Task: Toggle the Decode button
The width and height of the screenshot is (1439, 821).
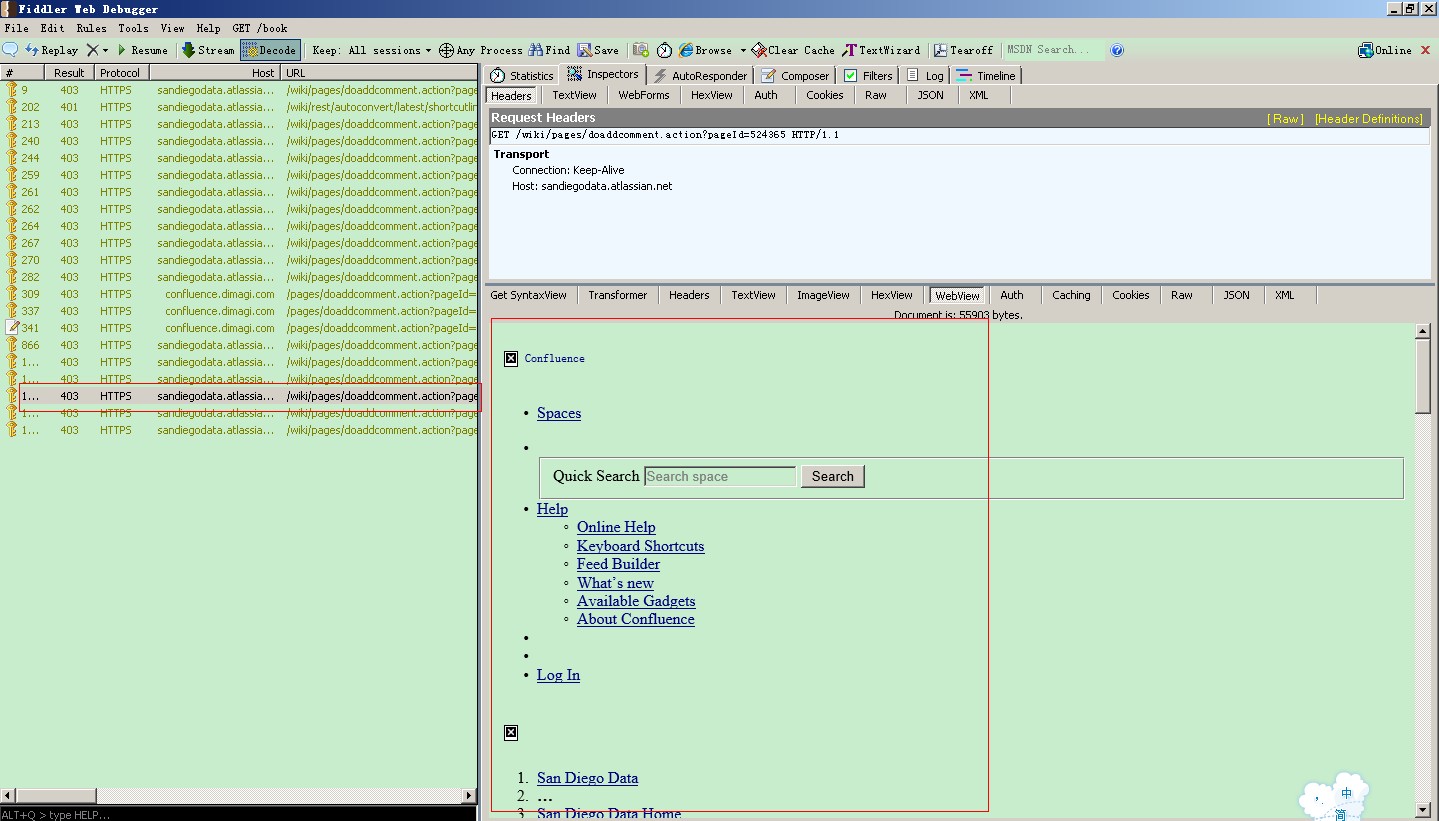Action: tap(270, 50)
